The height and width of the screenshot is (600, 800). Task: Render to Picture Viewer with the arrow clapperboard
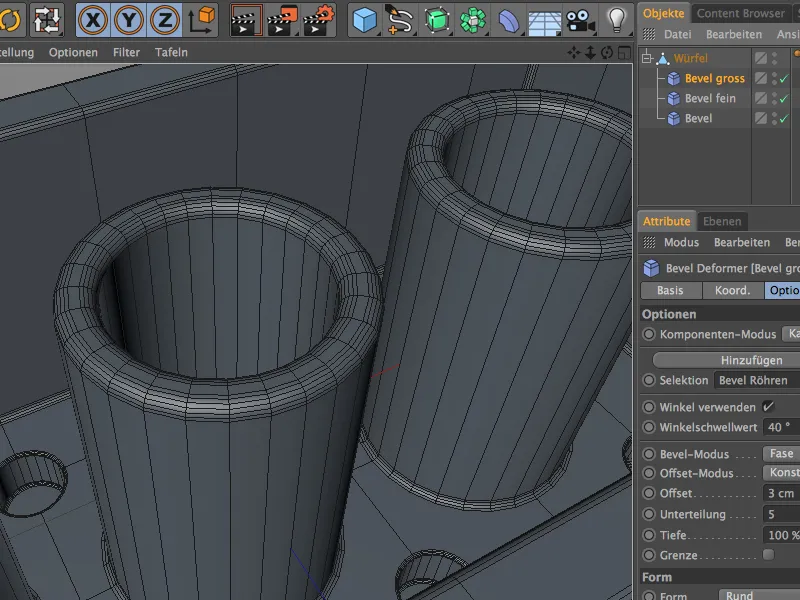[282, 20]
